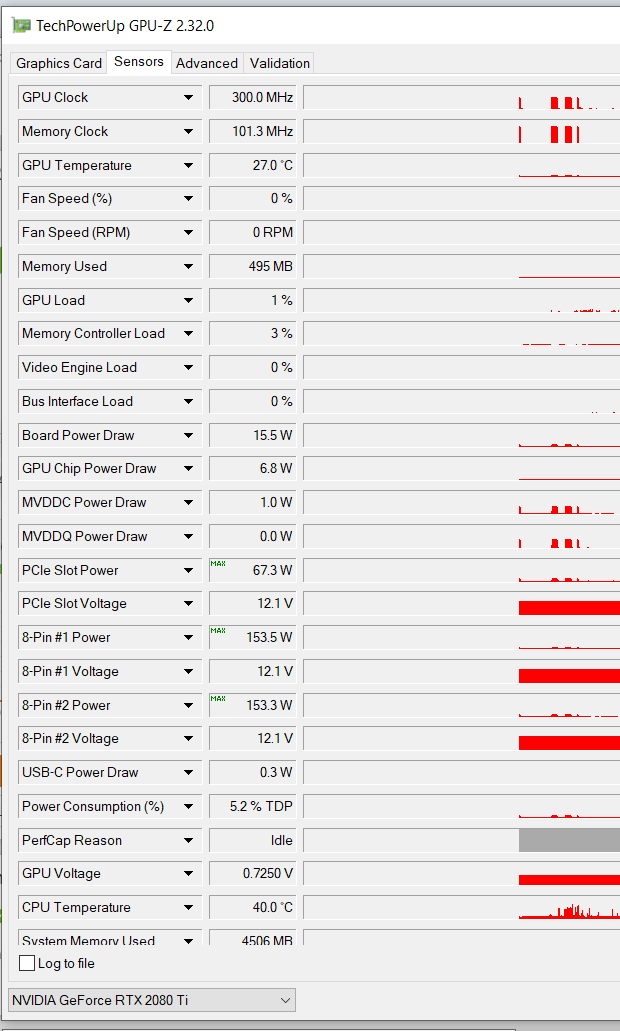Click the PerfCap Reason gray graph bar
620x1031 pixels.
[x=569, y=840]
